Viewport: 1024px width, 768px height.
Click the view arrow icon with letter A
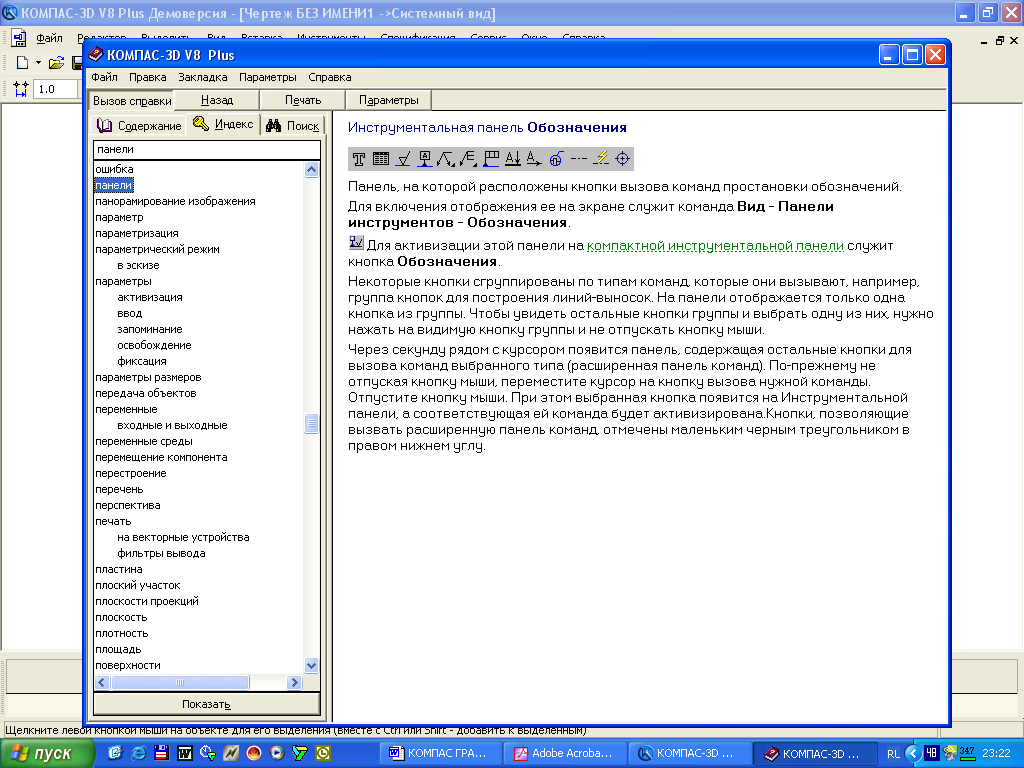pyautogui.click(x=534, y=159)
